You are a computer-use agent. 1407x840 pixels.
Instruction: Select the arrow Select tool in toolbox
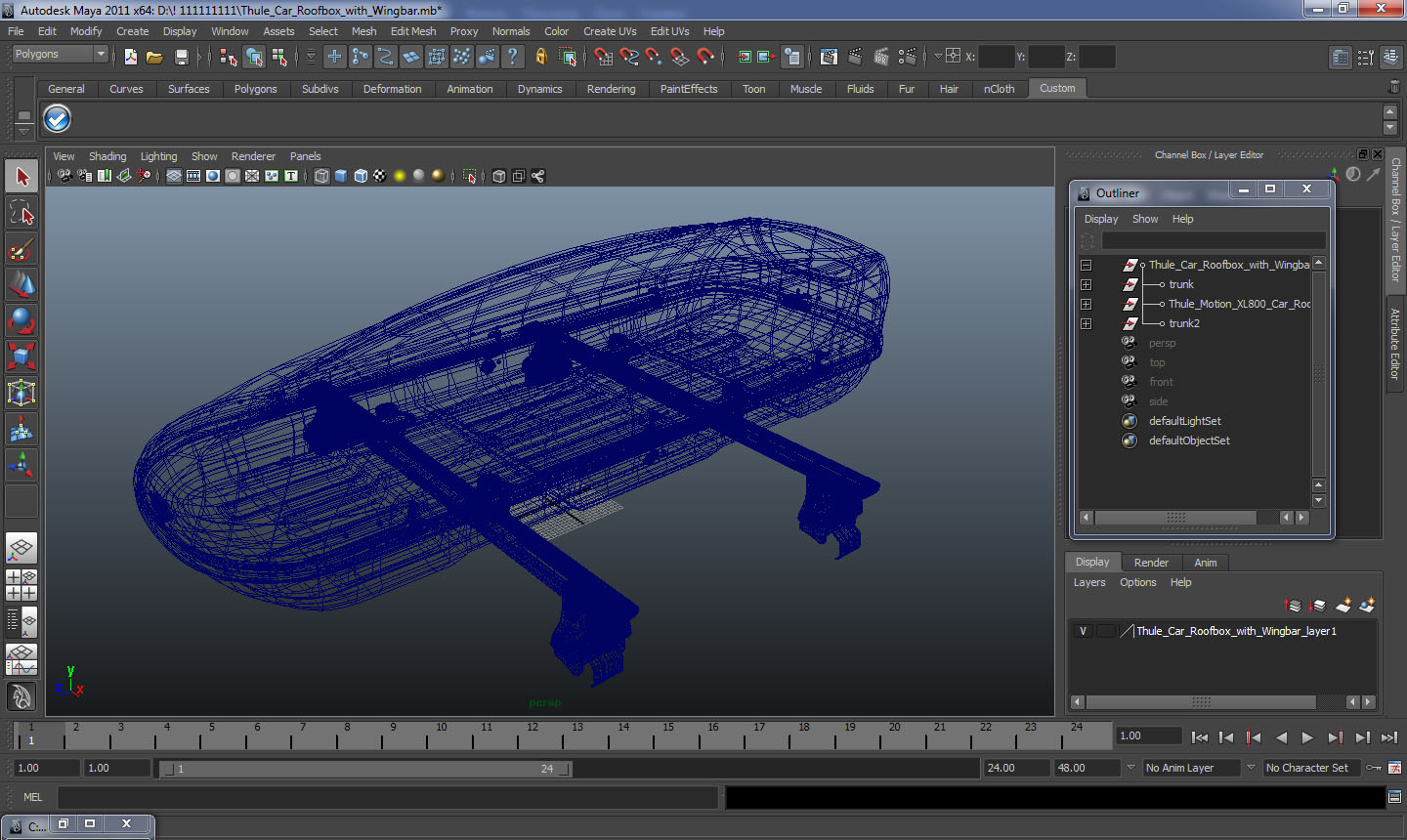[21, 177]
